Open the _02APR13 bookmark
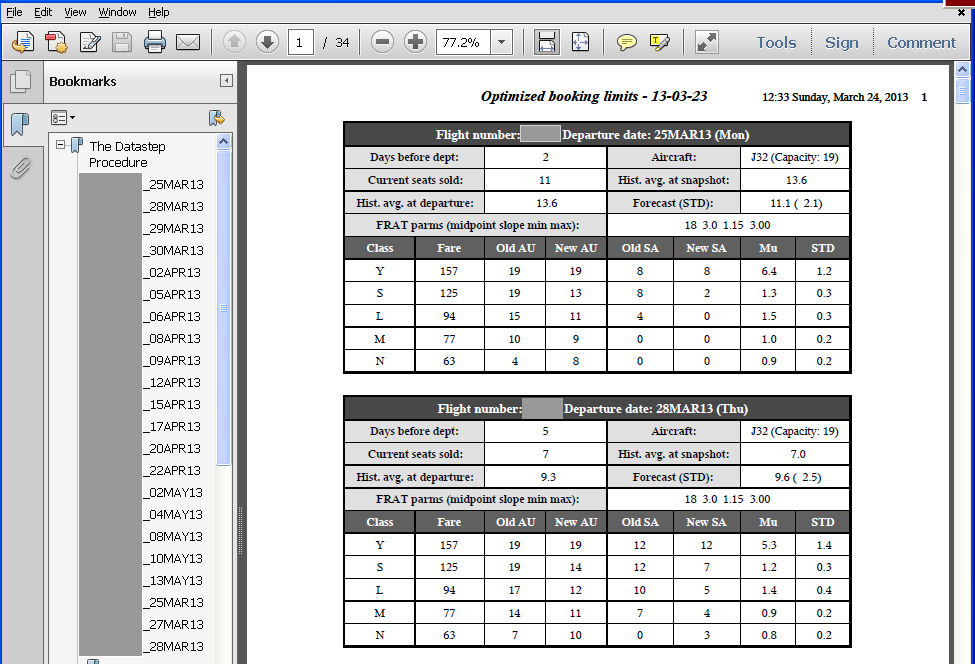 172,272
